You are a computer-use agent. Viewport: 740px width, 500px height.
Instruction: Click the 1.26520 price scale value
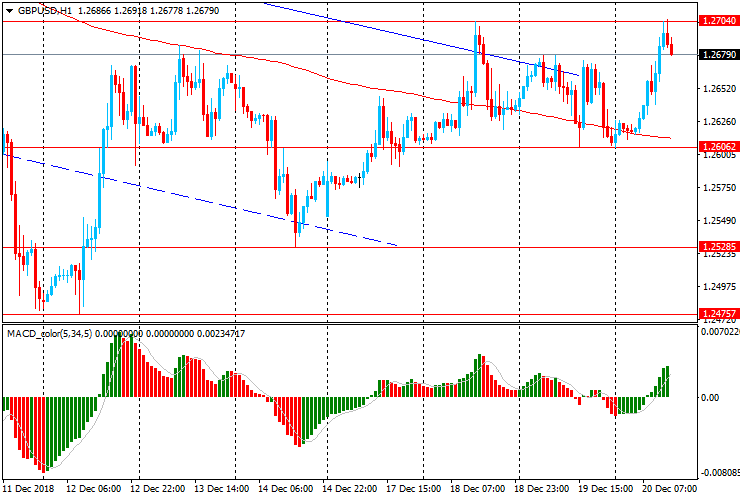click(719, 89)
